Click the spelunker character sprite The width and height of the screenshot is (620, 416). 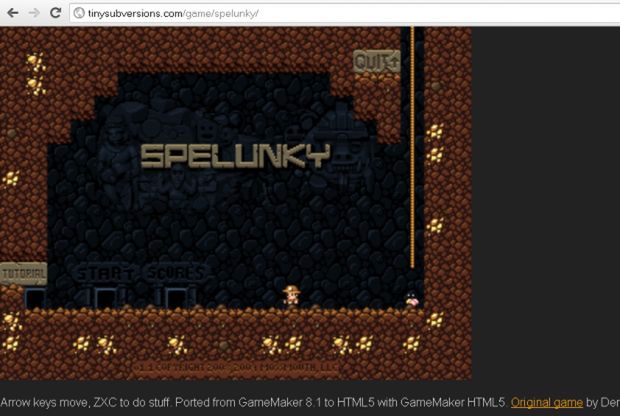tap(291, 296)
